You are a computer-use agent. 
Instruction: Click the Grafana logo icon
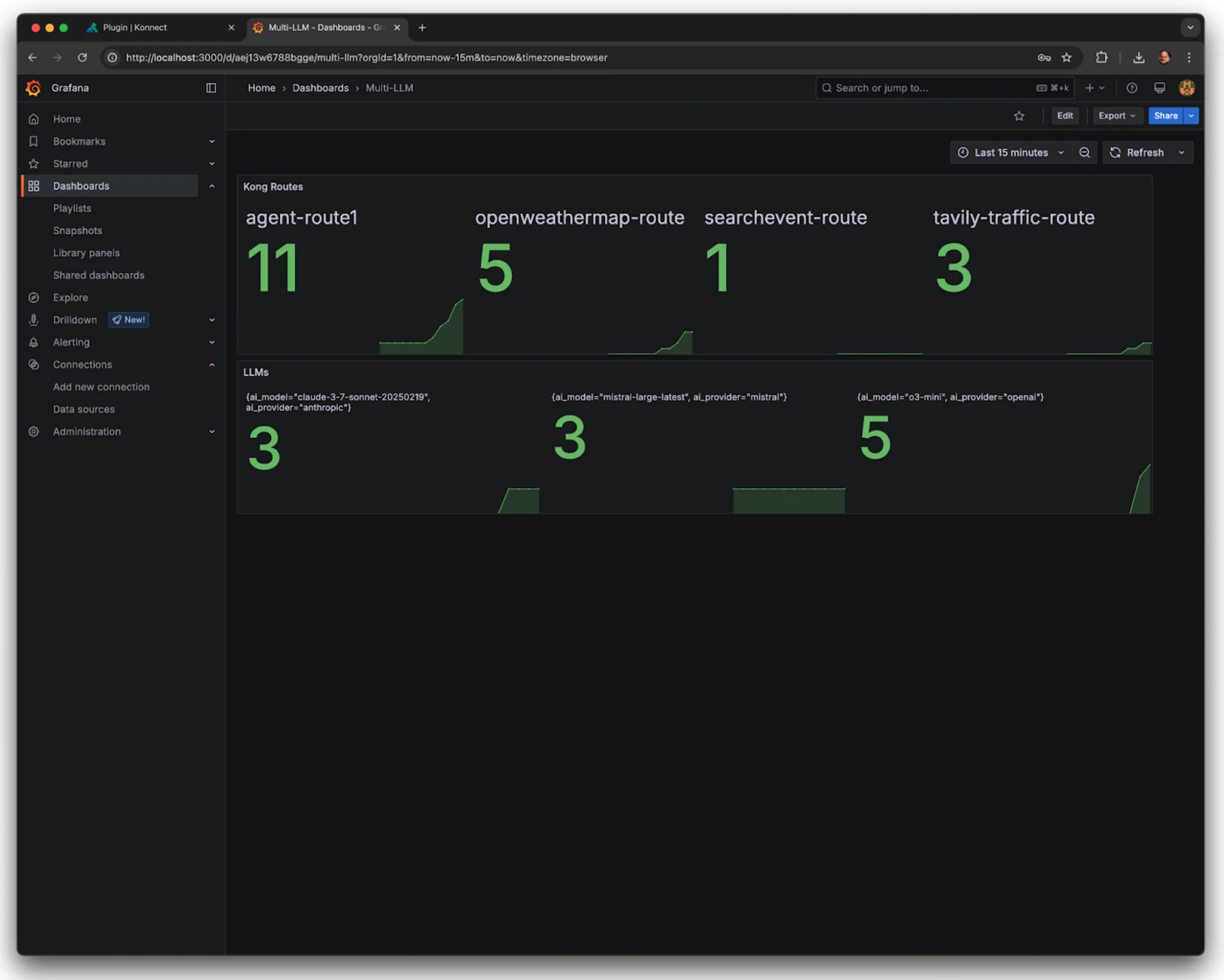[x=33, y=88]
